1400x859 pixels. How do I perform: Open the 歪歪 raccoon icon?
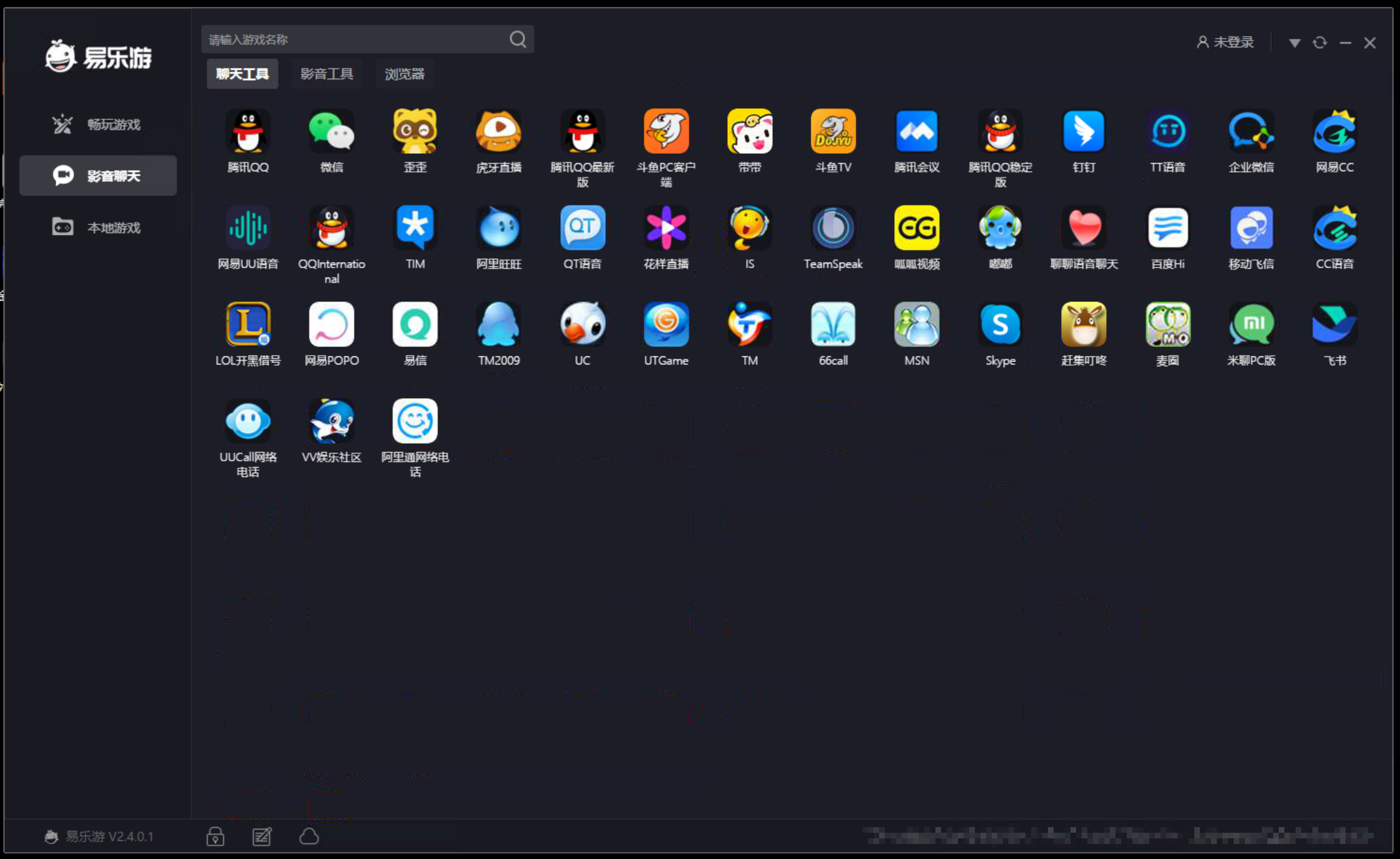point(415,131)
